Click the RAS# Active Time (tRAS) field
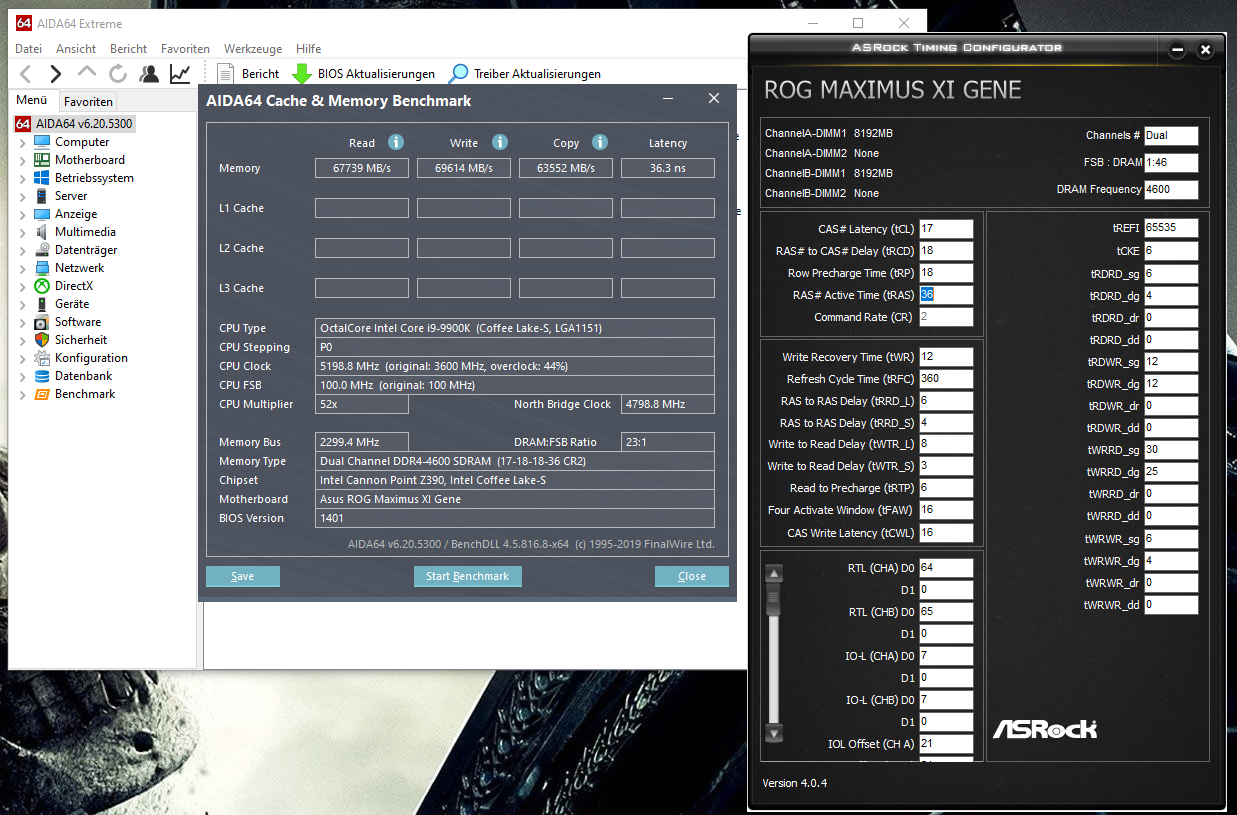Viewport: 1237px width, 815px height. (x=946, y=295)
